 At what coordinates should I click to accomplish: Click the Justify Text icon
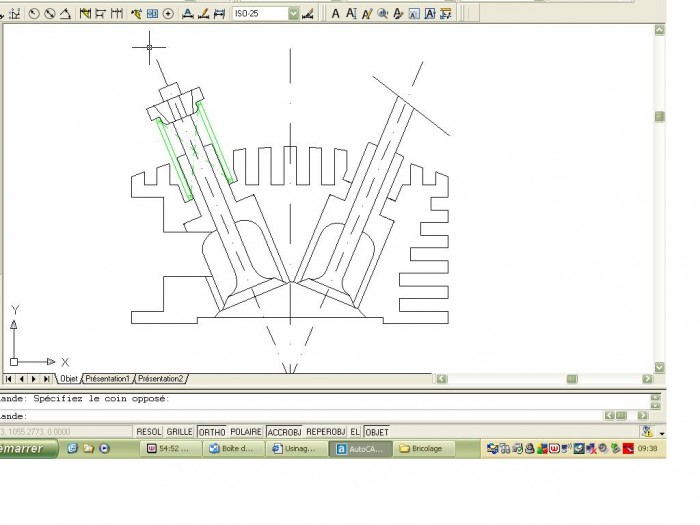point(429,14)
